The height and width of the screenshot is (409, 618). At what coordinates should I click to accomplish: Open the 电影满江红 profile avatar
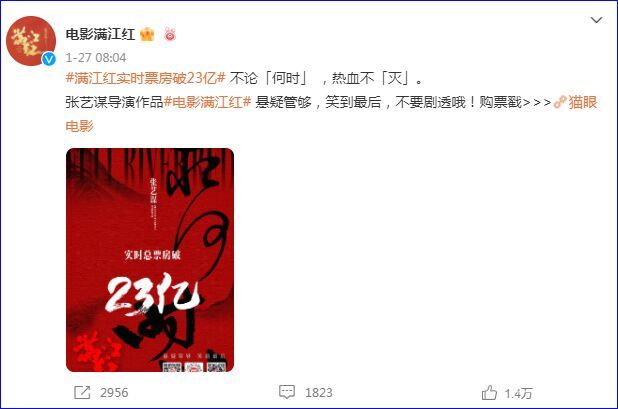coord(31,41)
